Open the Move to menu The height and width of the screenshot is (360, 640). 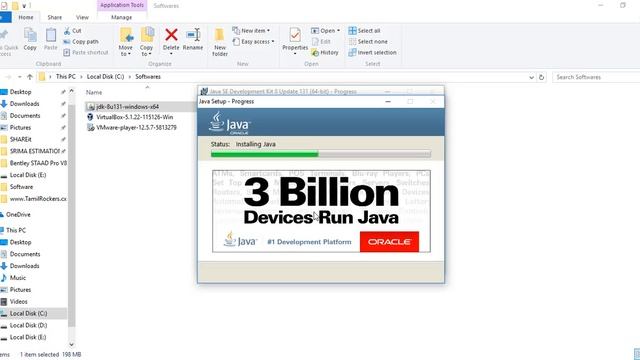[126, 42]
